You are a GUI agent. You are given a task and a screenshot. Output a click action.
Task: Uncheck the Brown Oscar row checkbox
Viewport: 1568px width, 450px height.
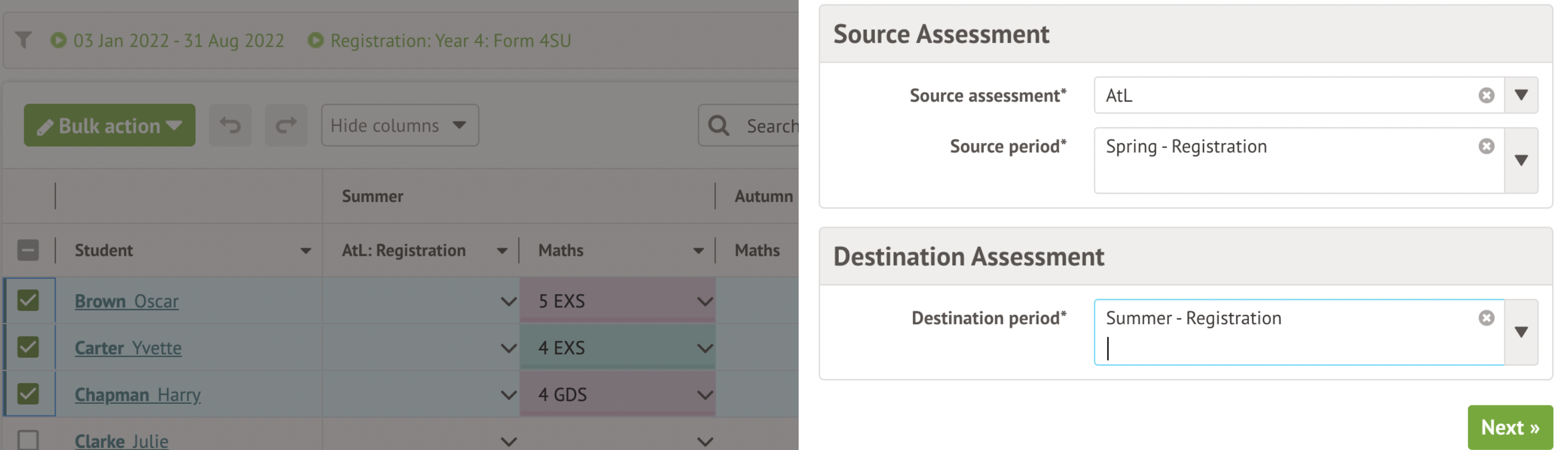click(x=28, y=300)
